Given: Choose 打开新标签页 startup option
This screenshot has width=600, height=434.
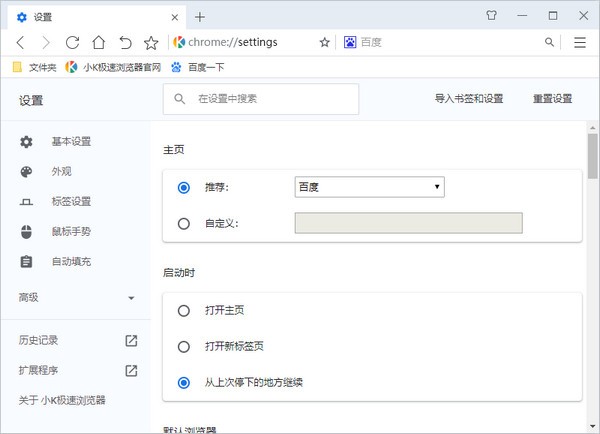Looking at the screenshot, I should point(183,346).
